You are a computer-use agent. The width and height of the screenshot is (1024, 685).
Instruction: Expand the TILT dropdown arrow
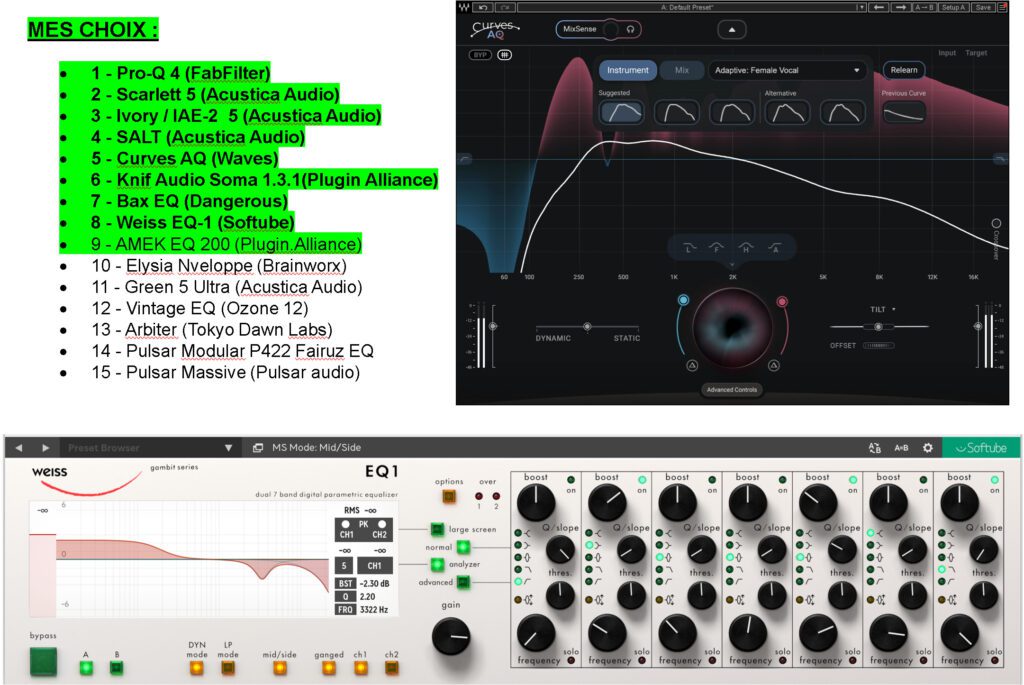pyautogui.click(x=895, y=310)
